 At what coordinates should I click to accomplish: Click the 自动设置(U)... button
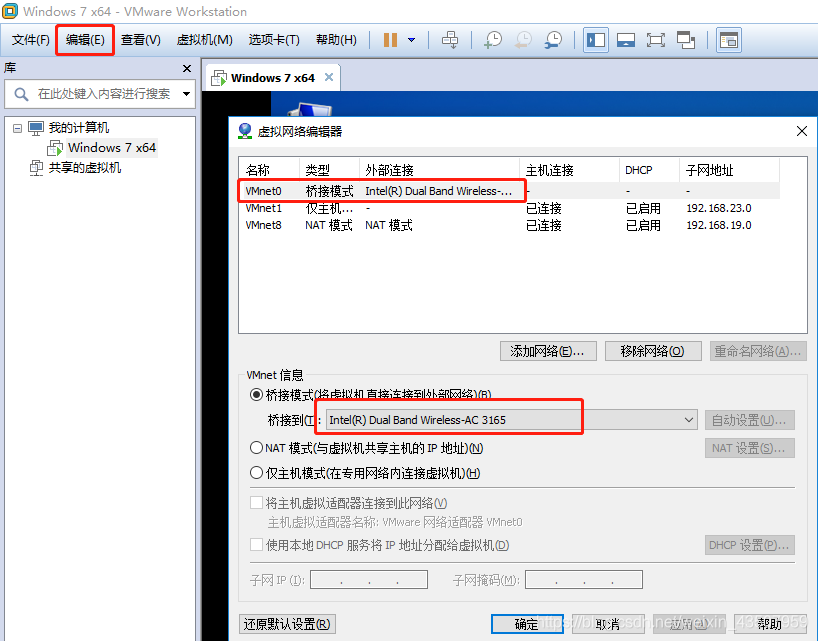(750, 420)
